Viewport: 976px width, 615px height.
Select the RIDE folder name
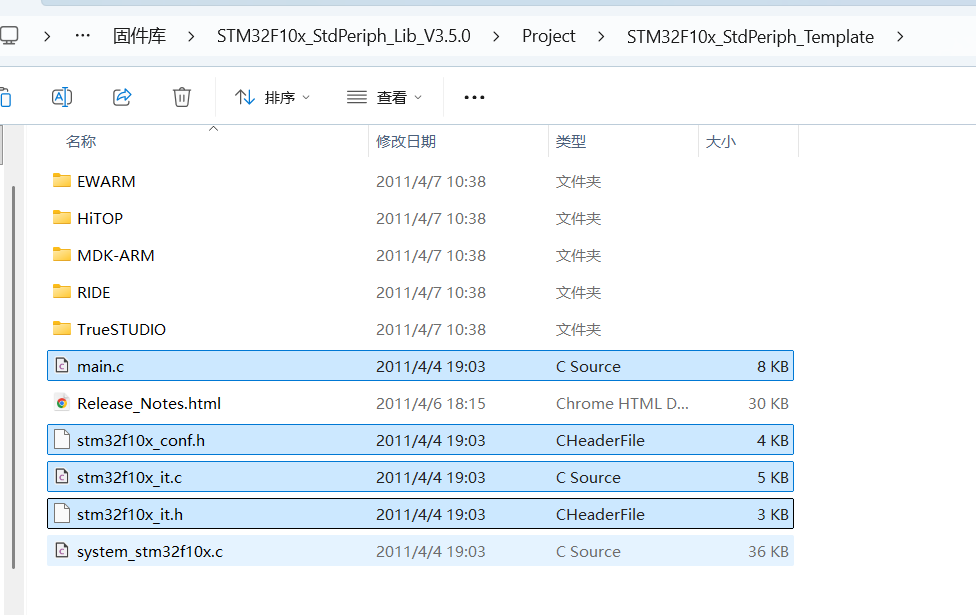(93, 293)
